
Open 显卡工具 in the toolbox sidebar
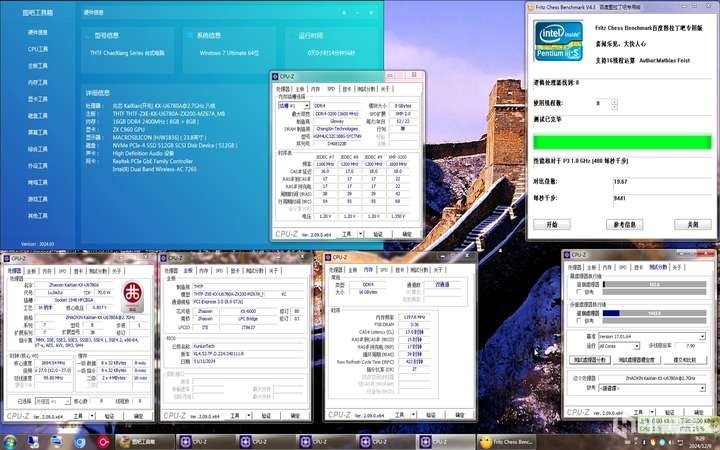(x=38, y=99)
